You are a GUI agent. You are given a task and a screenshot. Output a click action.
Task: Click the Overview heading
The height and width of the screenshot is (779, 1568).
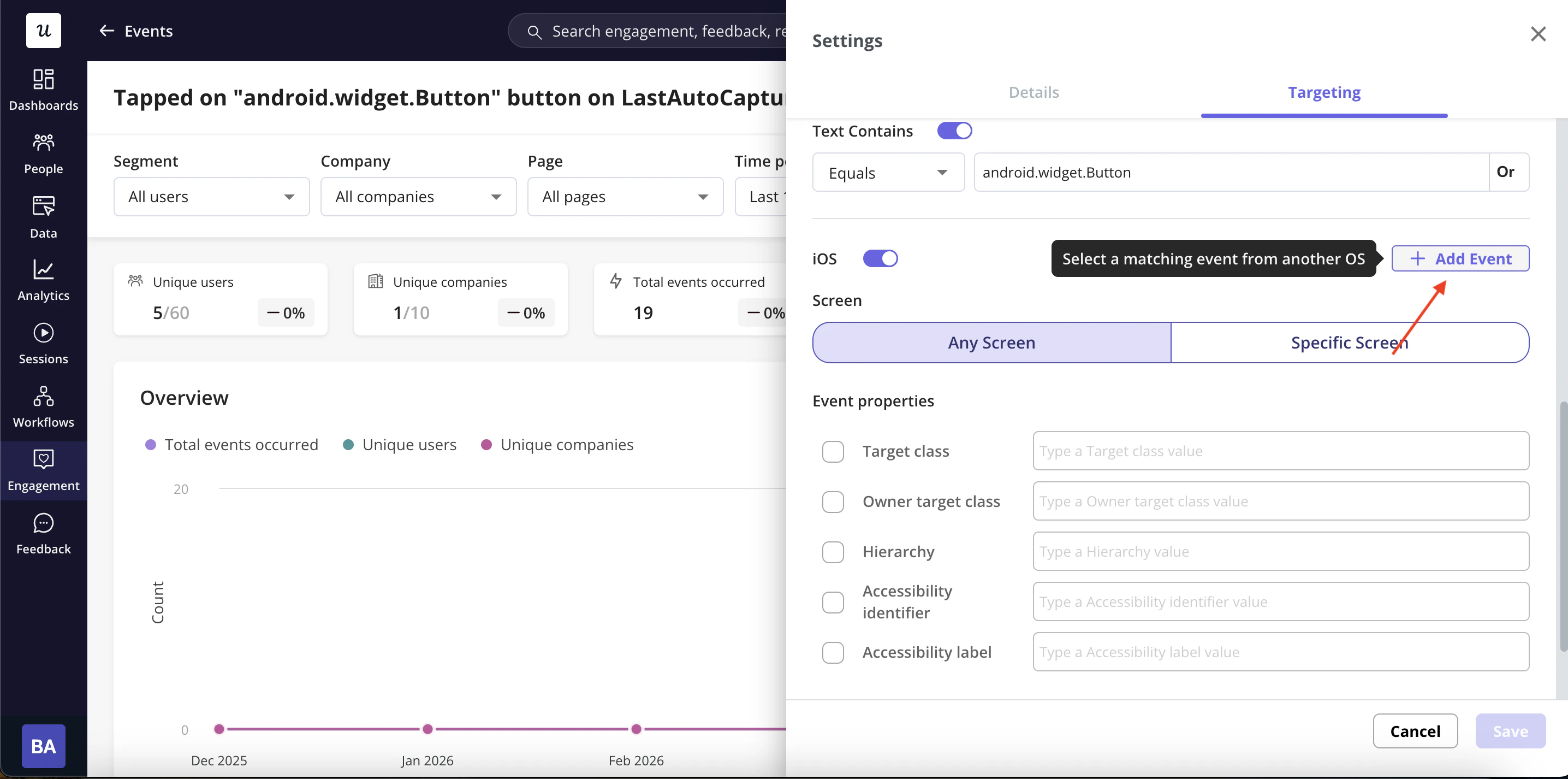[185, 398]
